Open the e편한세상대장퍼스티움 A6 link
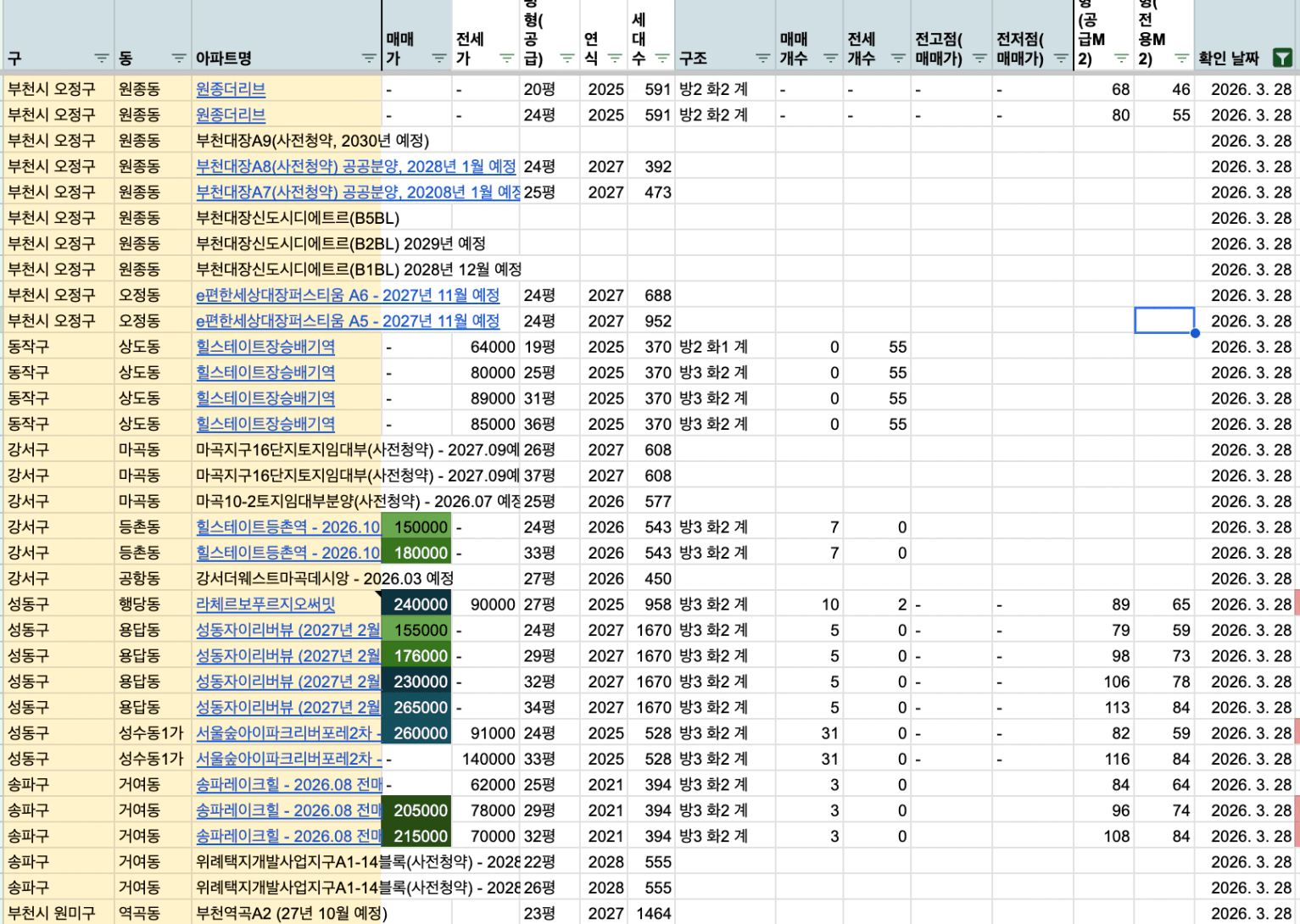This screenshot has width=1300, height=924. (347, 295)
